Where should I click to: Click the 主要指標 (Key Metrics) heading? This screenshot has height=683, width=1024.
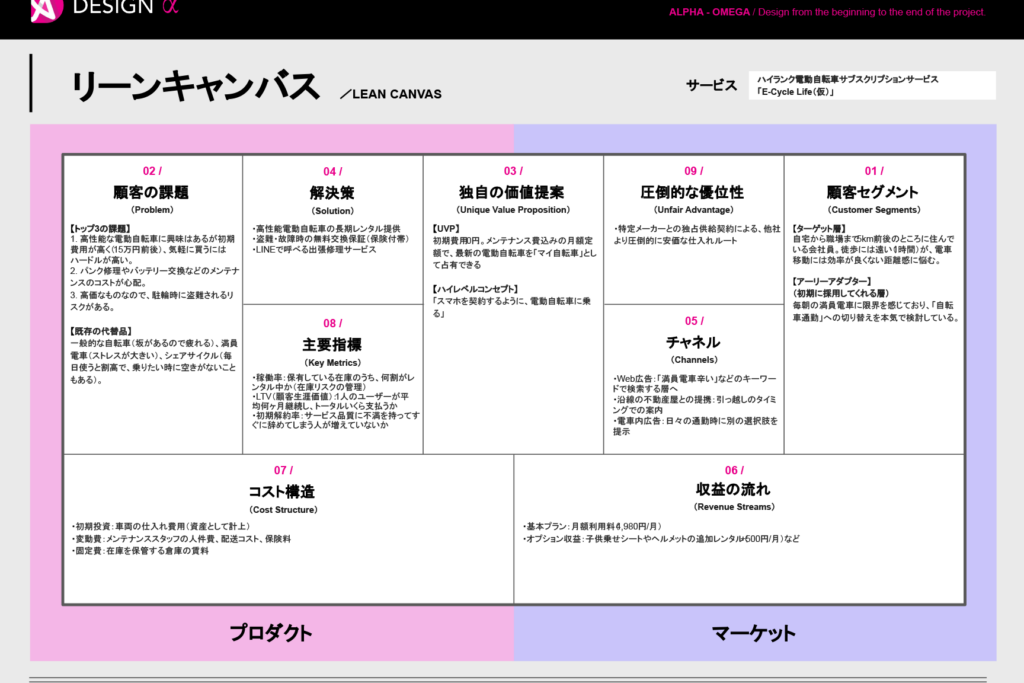(332, 344)
